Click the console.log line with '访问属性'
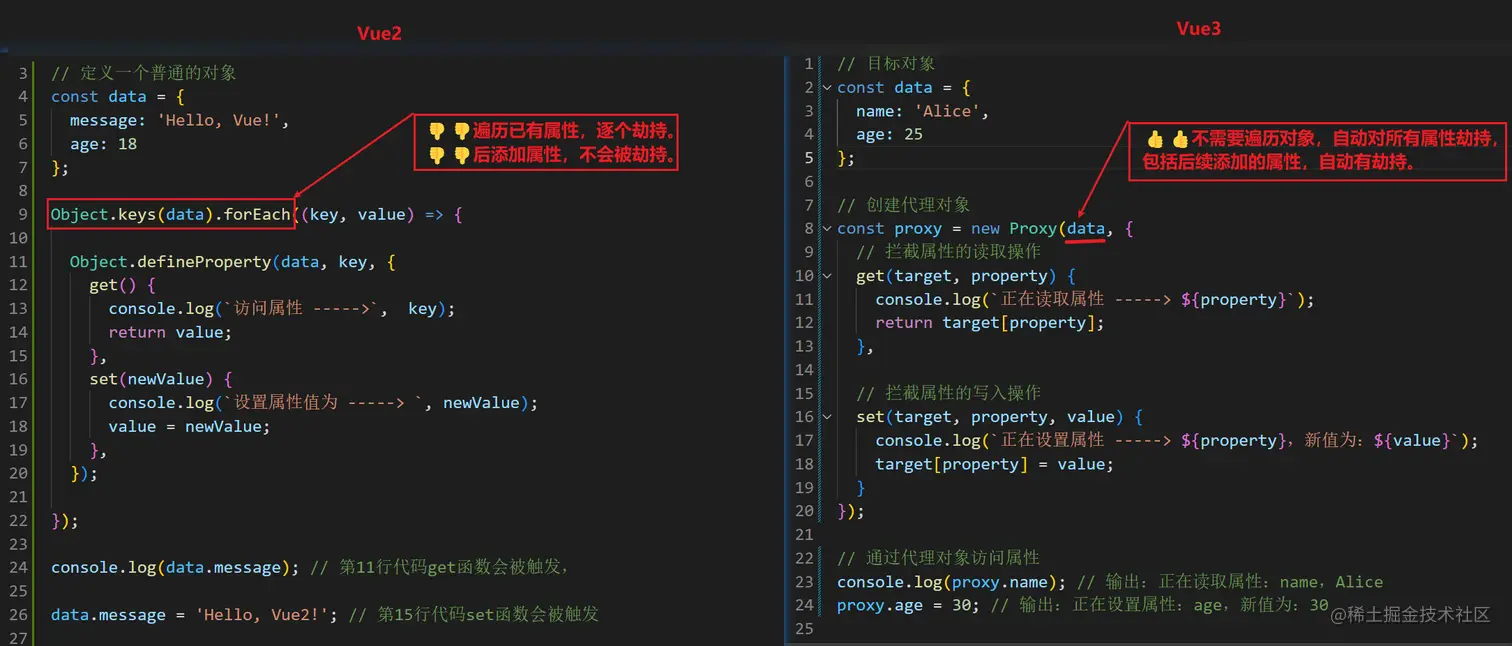1512x646 pixels. [x=282, y=309]
